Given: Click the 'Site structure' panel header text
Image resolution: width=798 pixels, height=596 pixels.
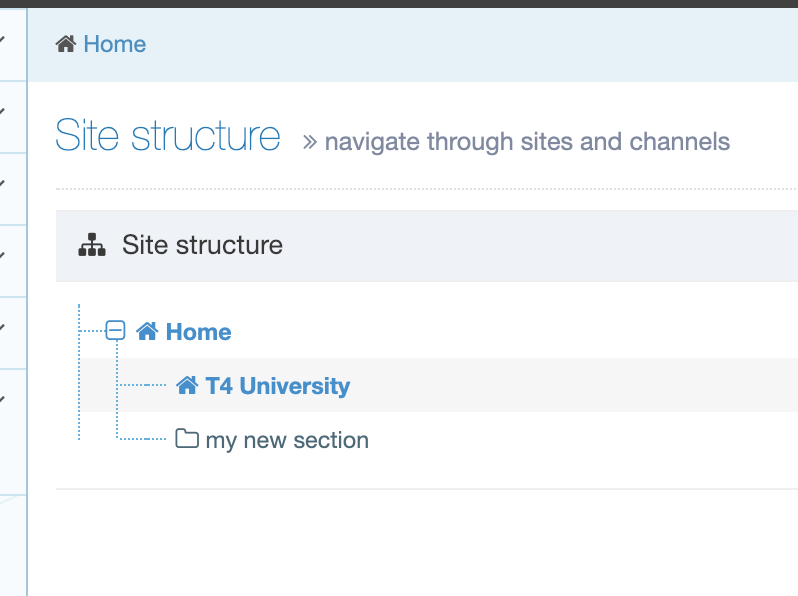Looking at the screenshot, I should (x=202, y=245).
